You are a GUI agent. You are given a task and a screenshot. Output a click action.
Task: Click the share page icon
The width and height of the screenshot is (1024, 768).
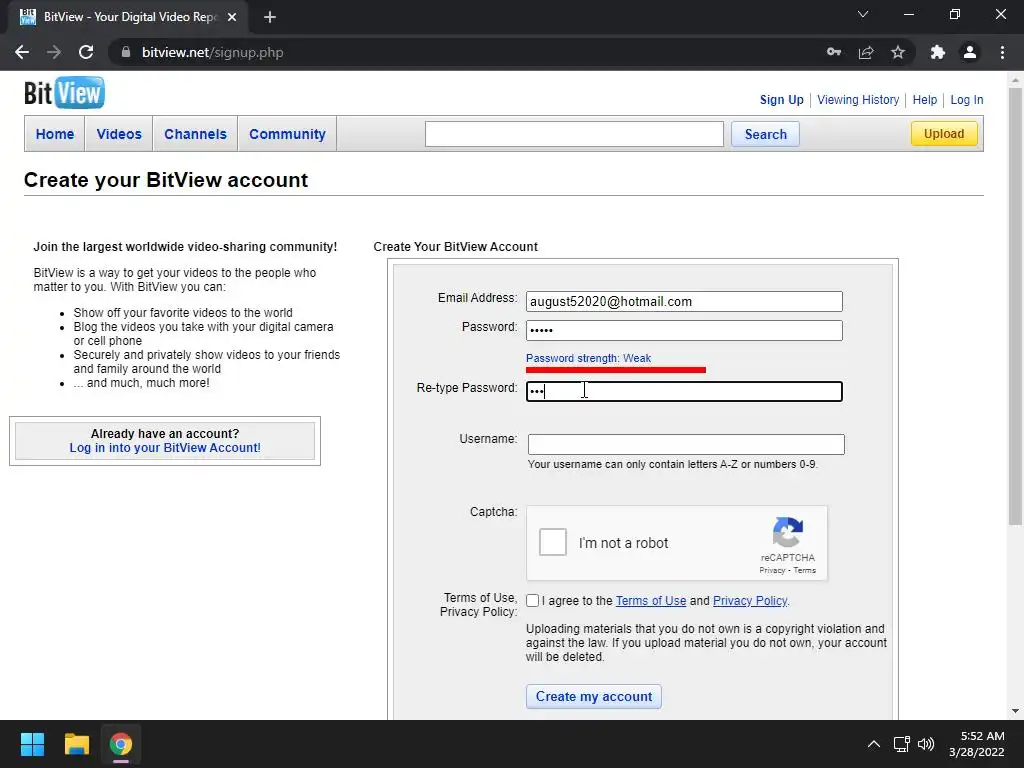point(866,52)
